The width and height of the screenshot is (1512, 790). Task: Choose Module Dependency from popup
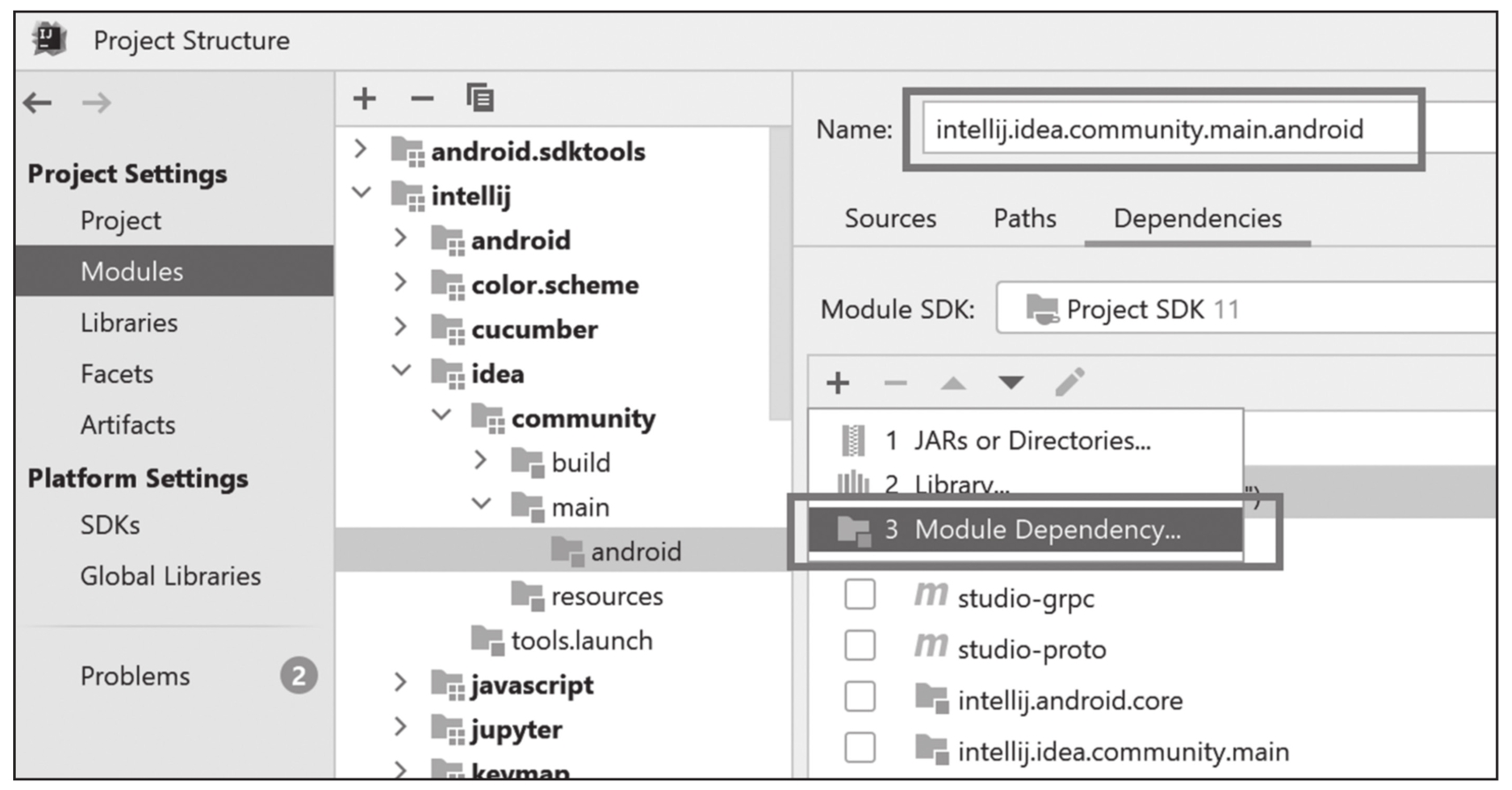(x=1025, y=529)
